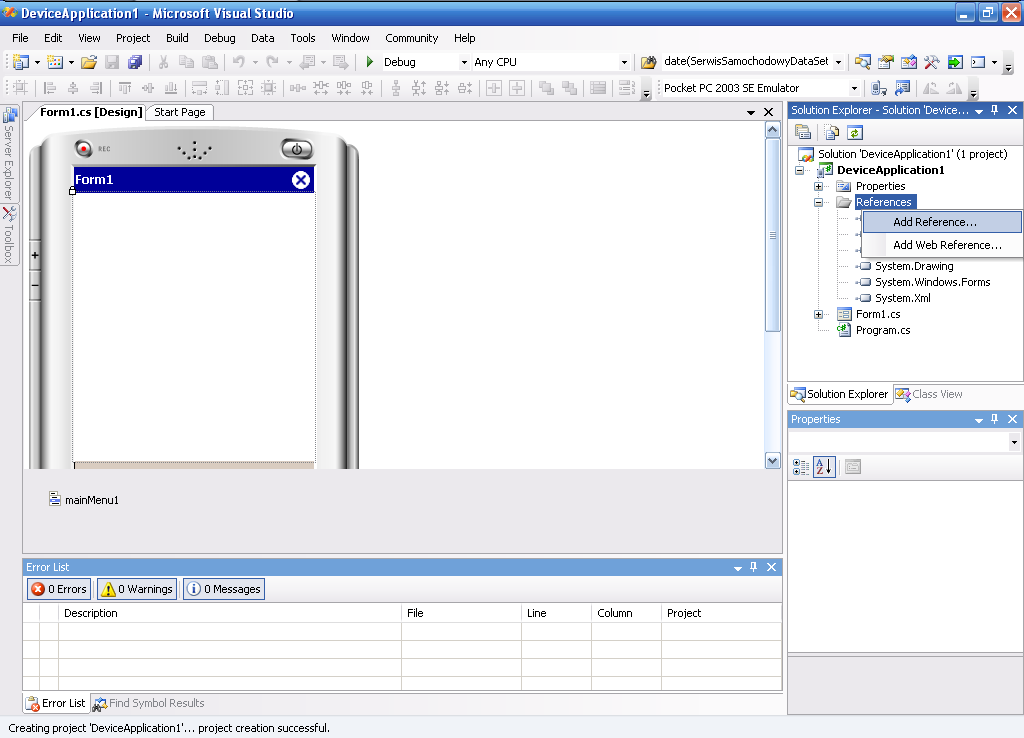Click the Refresh icon in Solution Explorer
The image size is (1024, 738).
point(855,133)
